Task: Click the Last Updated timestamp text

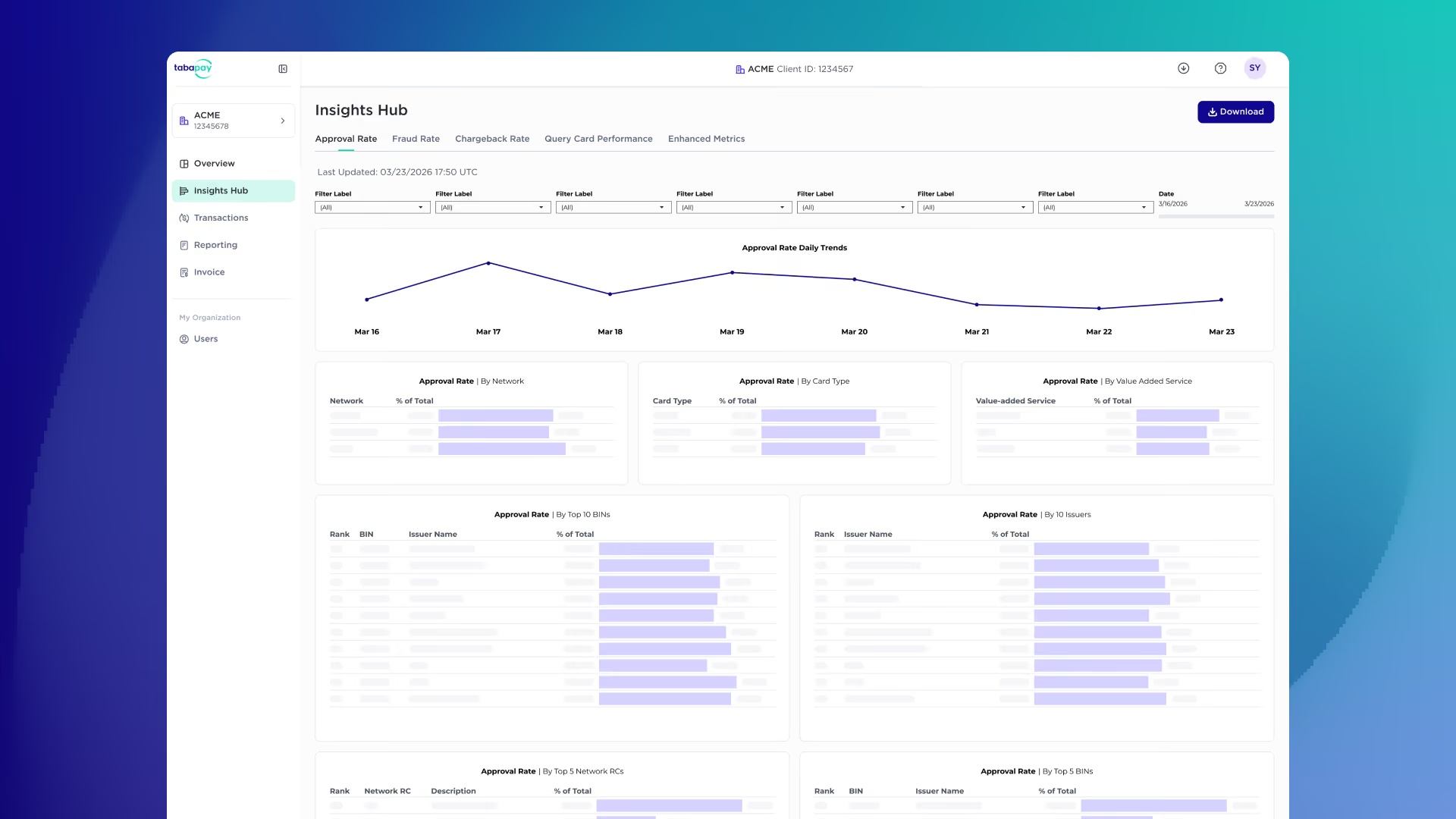Action: pos(397,172)
